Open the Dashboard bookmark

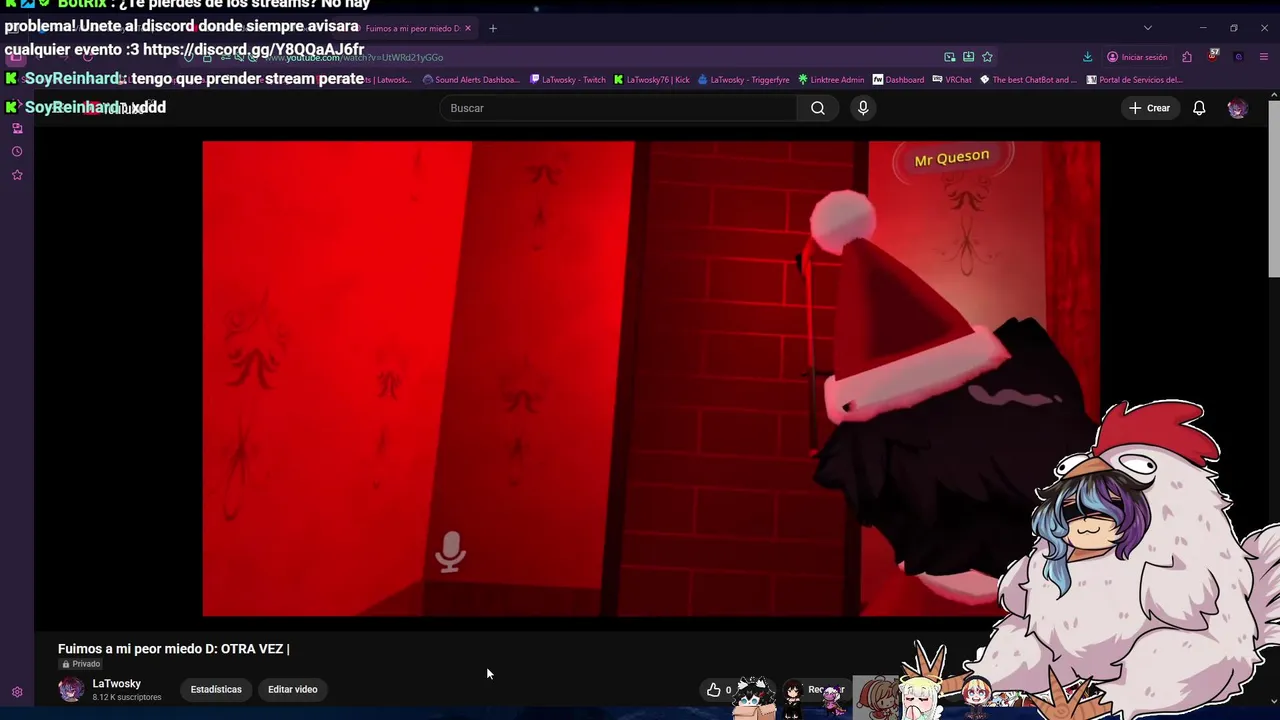(898, 80)
